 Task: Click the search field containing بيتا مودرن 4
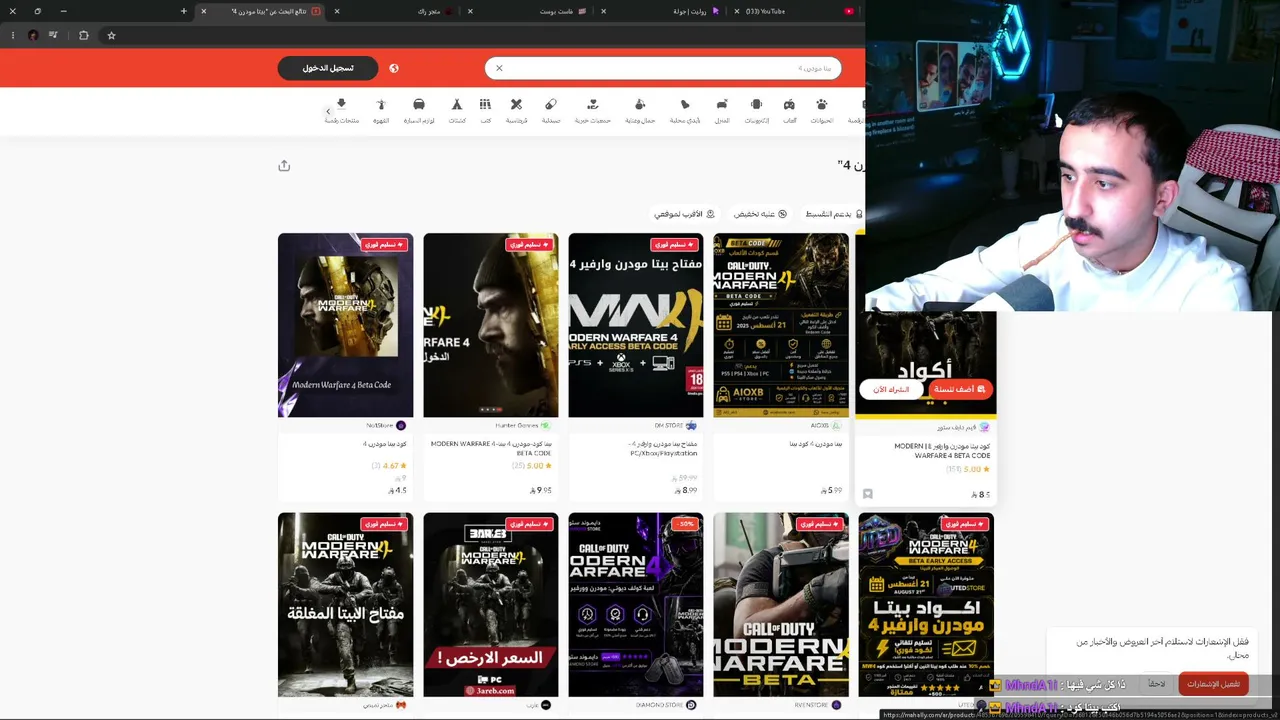pos(663,68)
